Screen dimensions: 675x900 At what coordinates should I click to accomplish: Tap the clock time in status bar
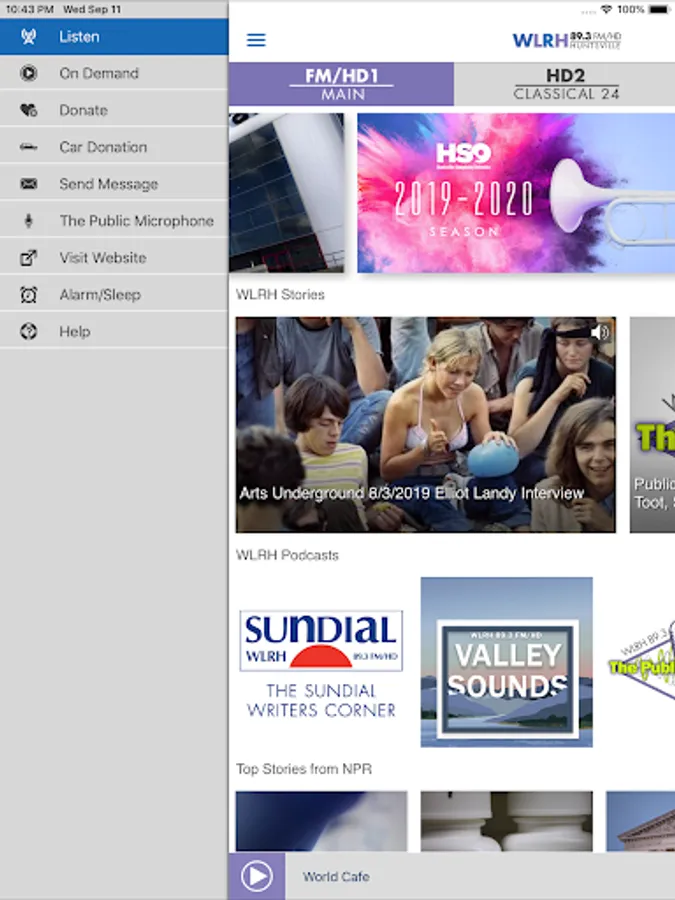[30, 9]
